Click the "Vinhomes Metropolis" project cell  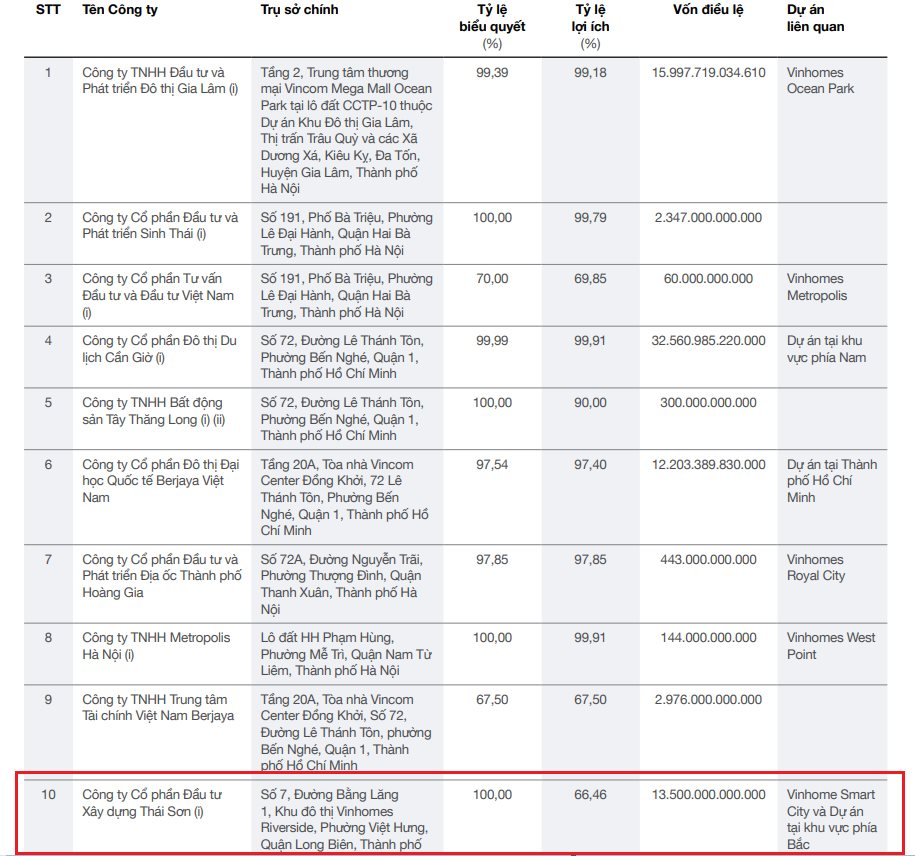pyautogui.click(x=817, y=287)
